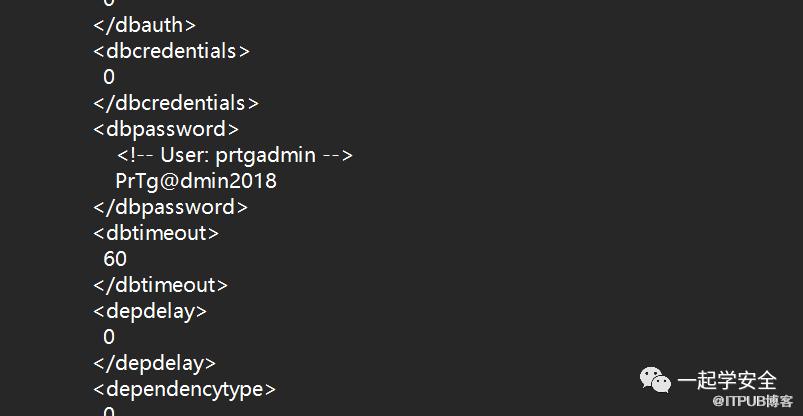Click the PrTg@dmin2018 password text
This screenshot has height=416, width=803.
(196, 181)
